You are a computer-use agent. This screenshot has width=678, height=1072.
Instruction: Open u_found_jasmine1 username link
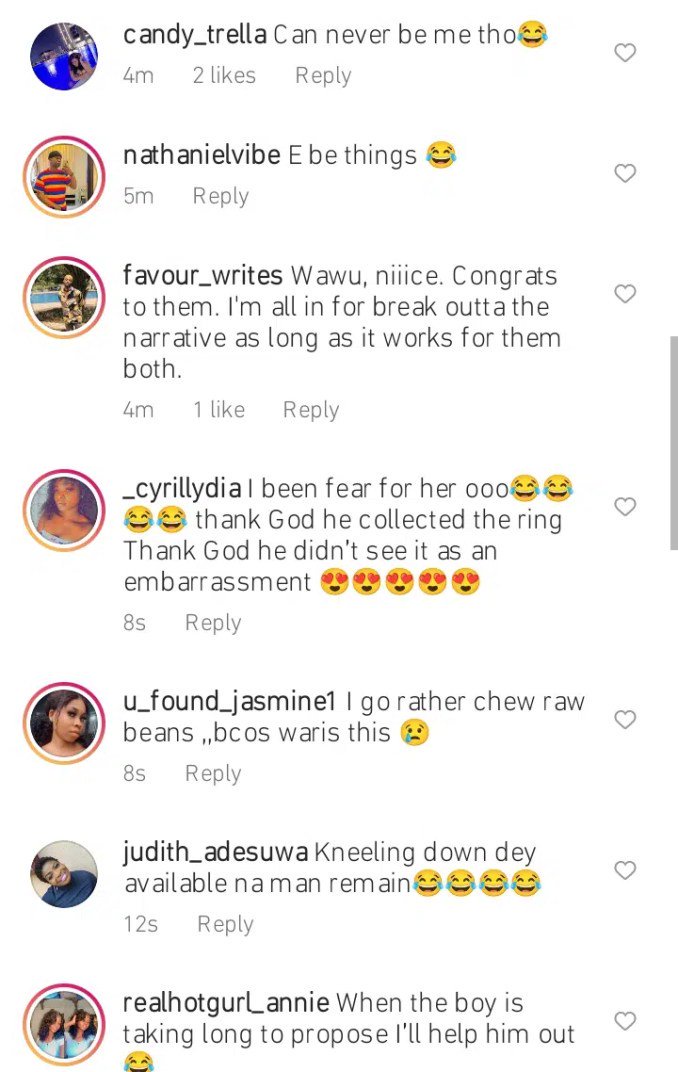(x=228, y=702)
